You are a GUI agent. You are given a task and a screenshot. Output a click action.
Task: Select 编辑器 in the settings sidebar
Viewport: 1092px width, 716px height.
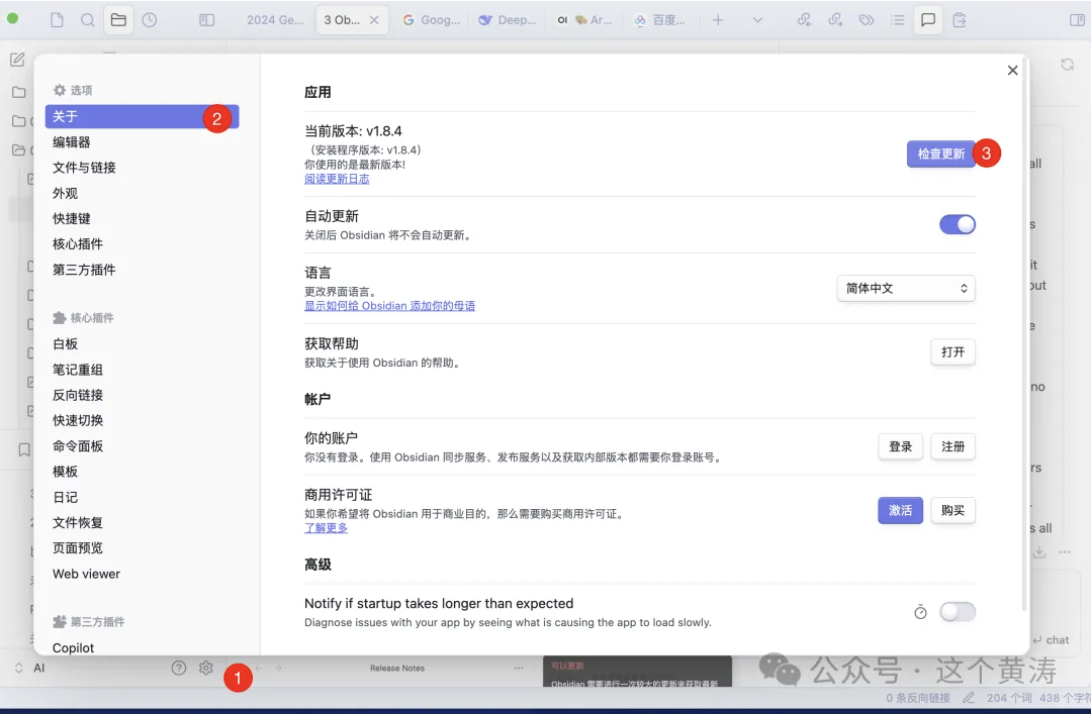[x=72, y=142]
